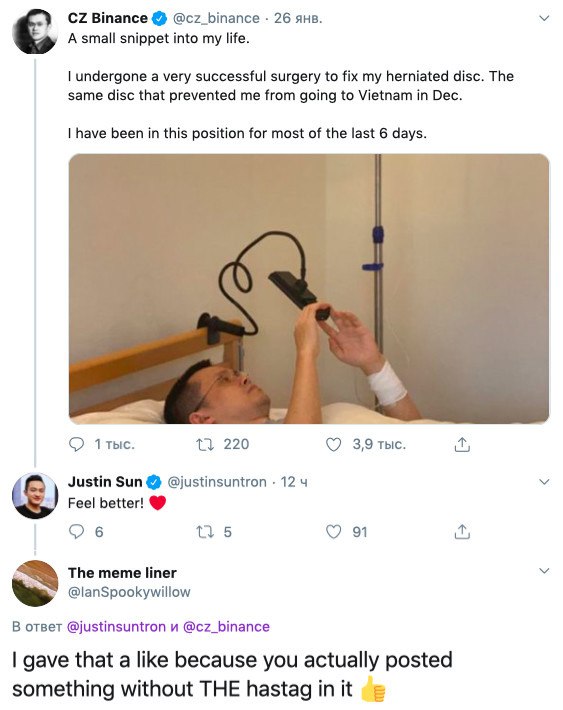Click @cz_binance mention in reply line
The width and height of the screenshot is (563, 710).
click(226, 627)
